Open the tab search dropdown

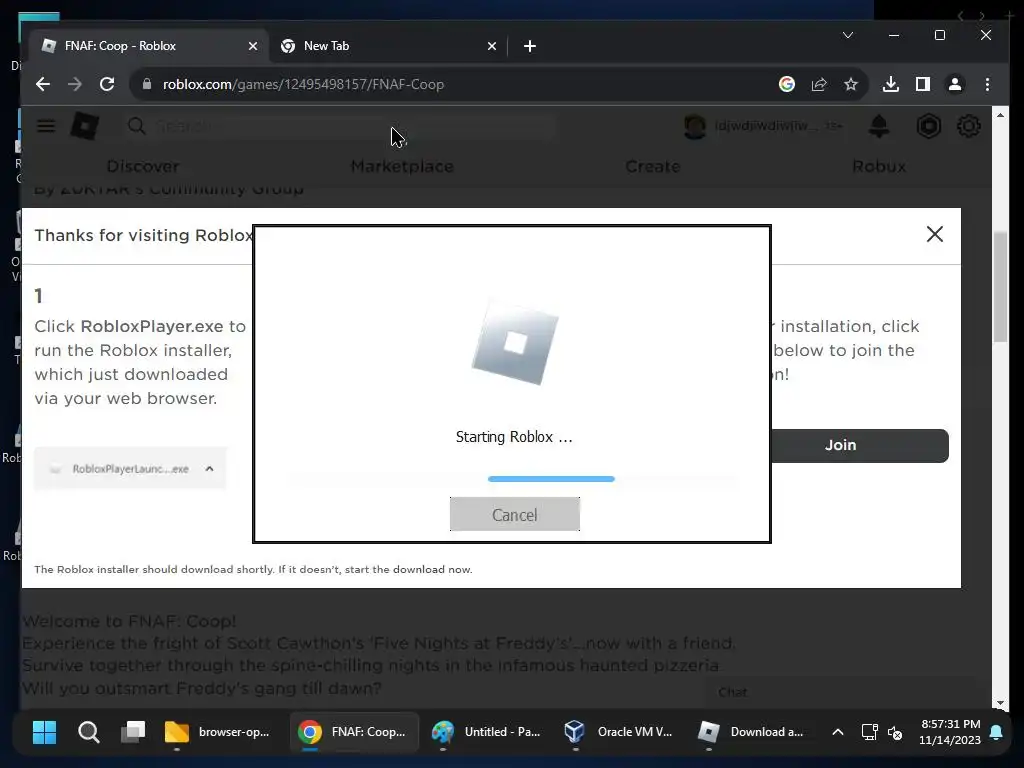[848, 35]
